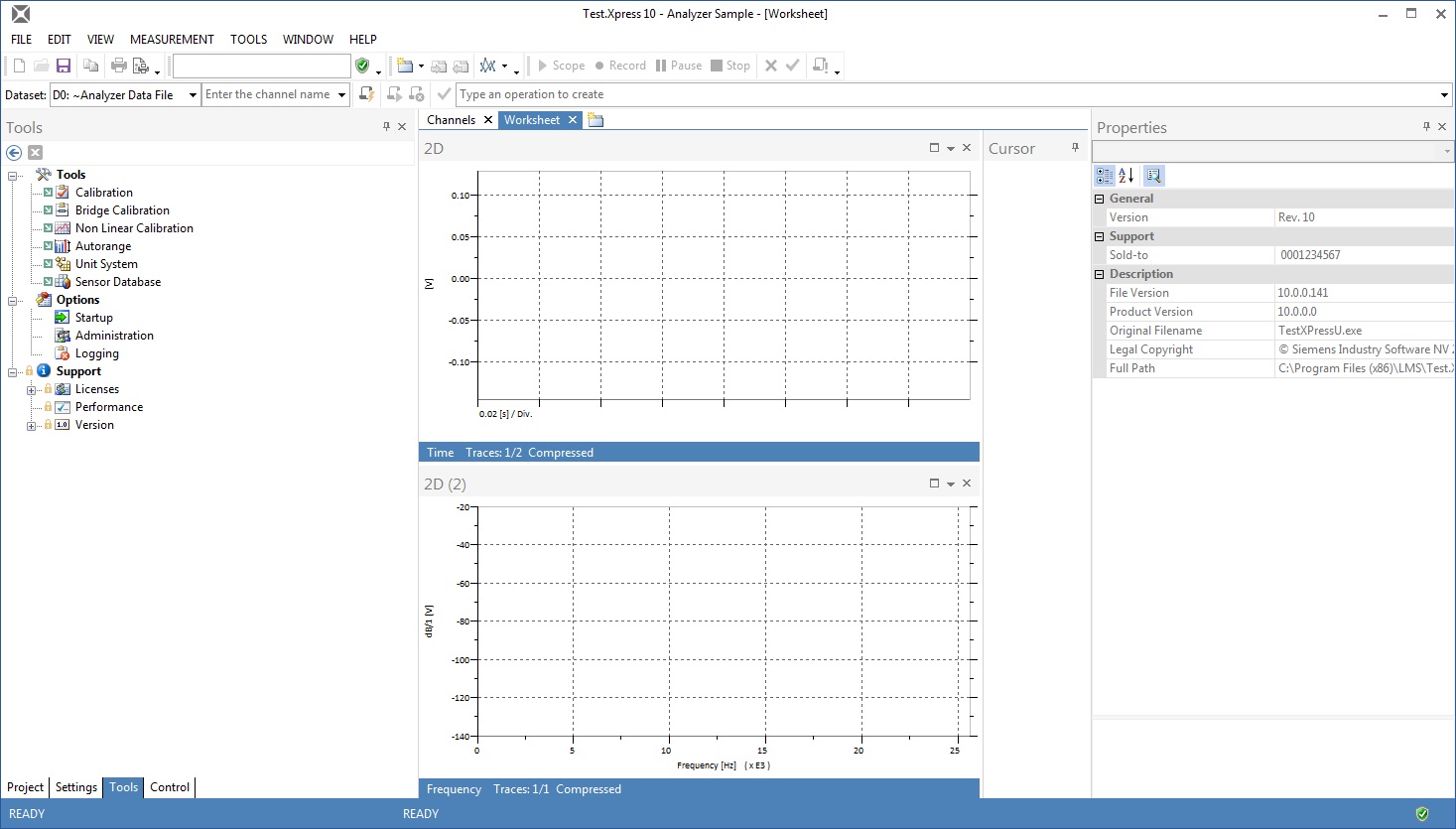Open the operation dropdown arrow at right end

[1444, 95]
